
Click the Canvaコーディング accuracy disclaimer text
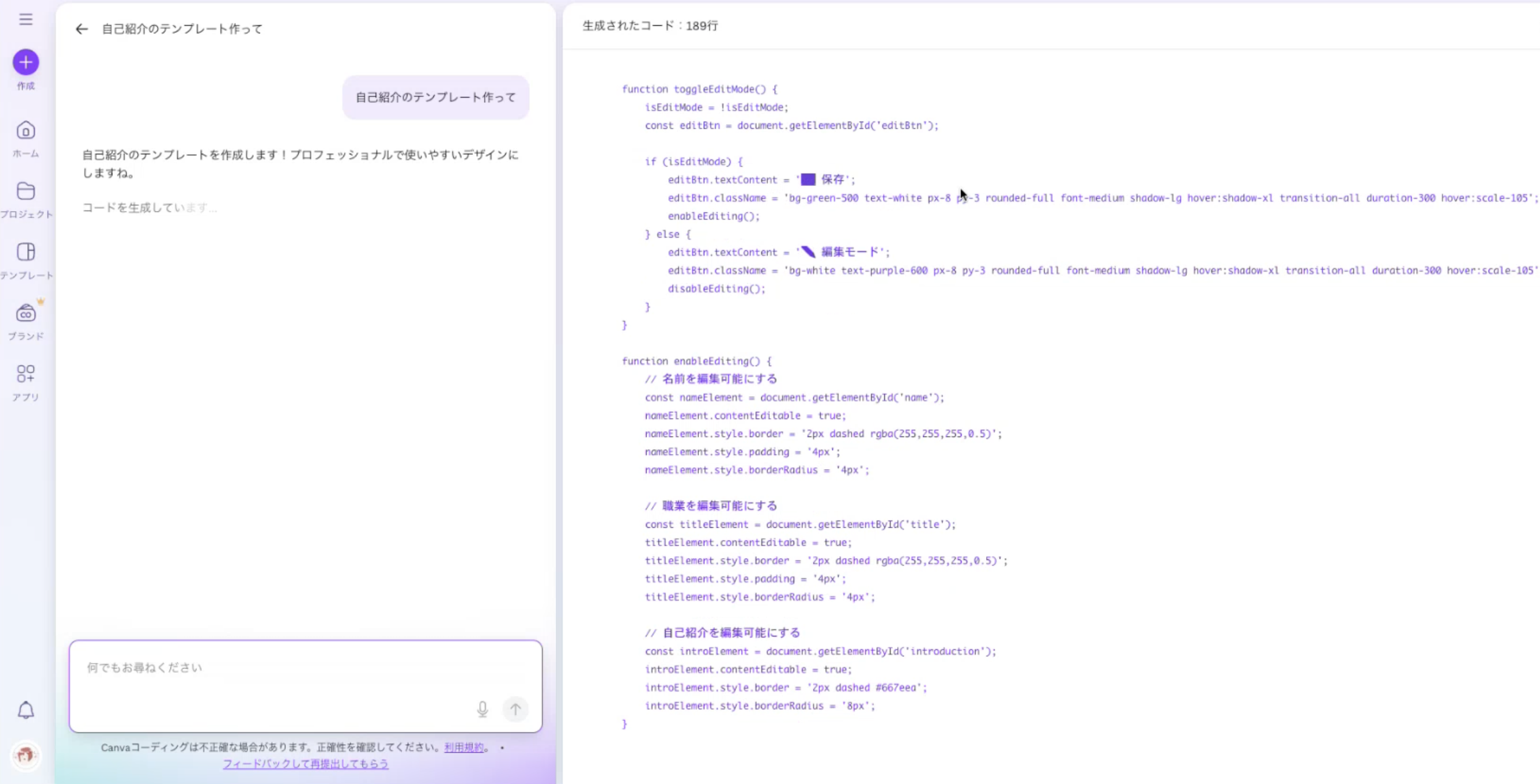point(272,747)
